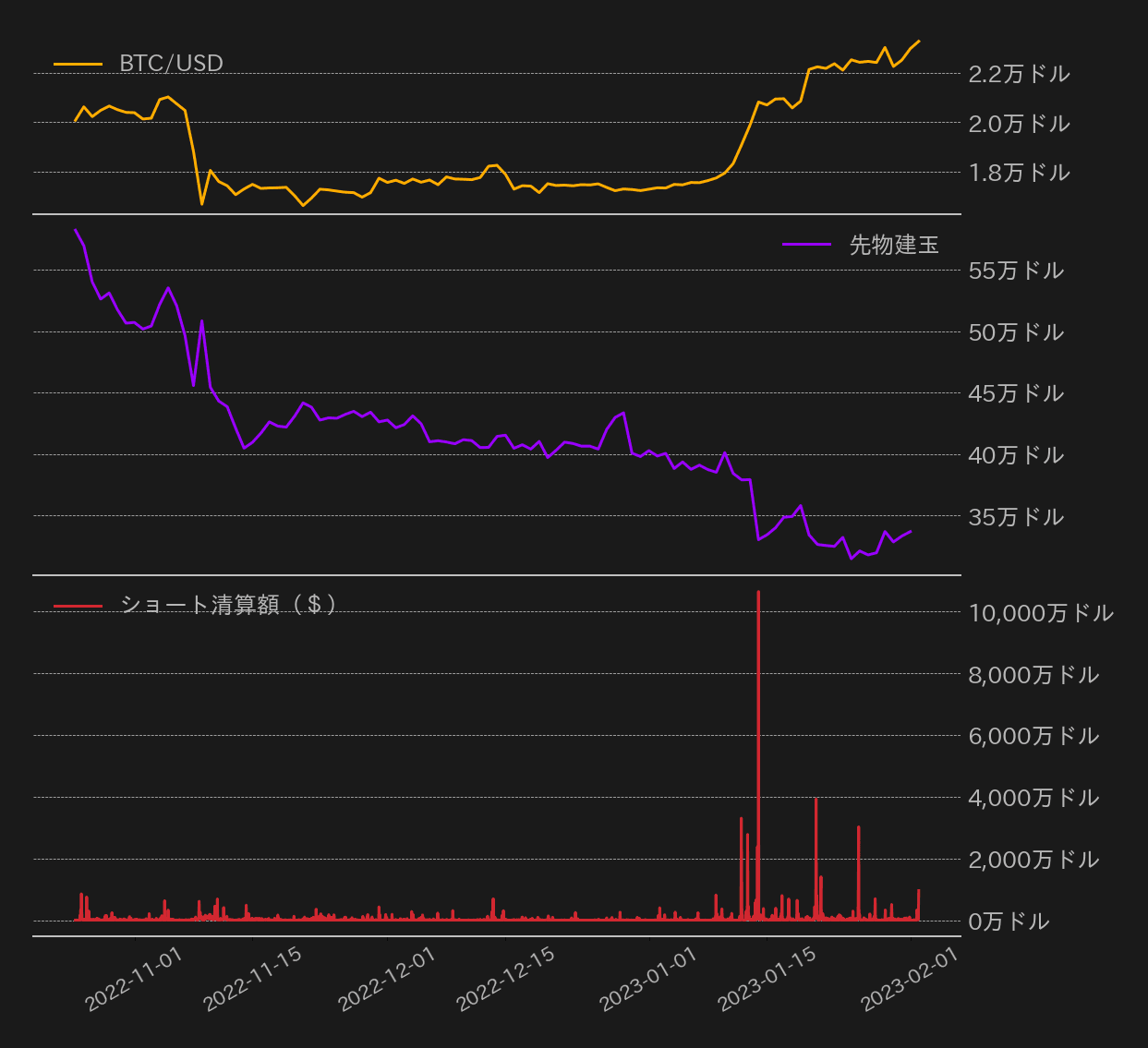Screen dimensions: 1148x1048
Task: Click the 35万ドル gridline label
Action: pos(1016,518)
